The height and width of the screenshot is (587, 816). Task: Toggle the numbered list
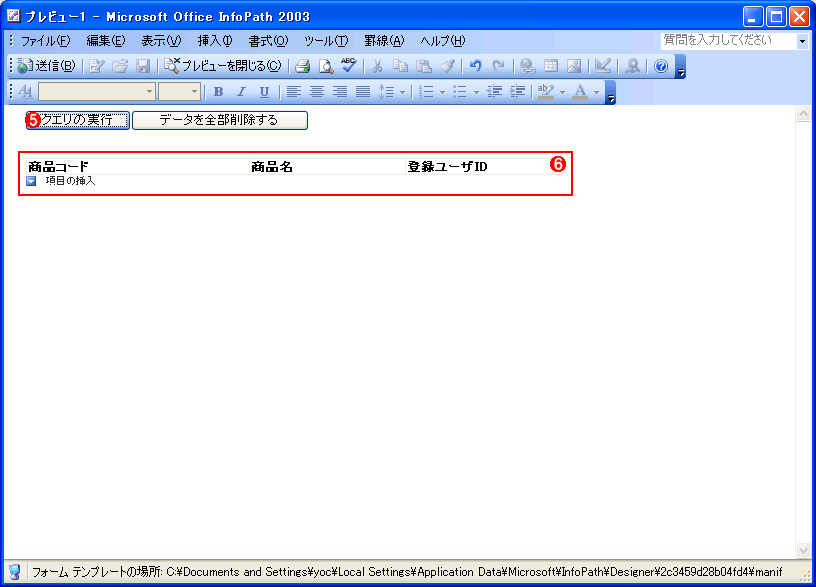(x=426, y=92)
